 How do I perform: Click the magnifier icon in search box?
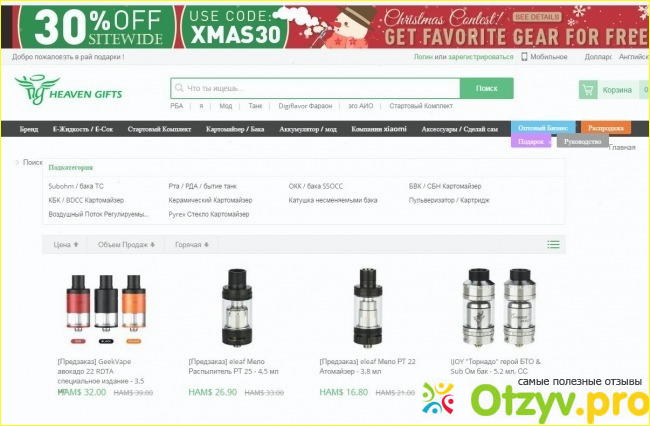(179, 88)
